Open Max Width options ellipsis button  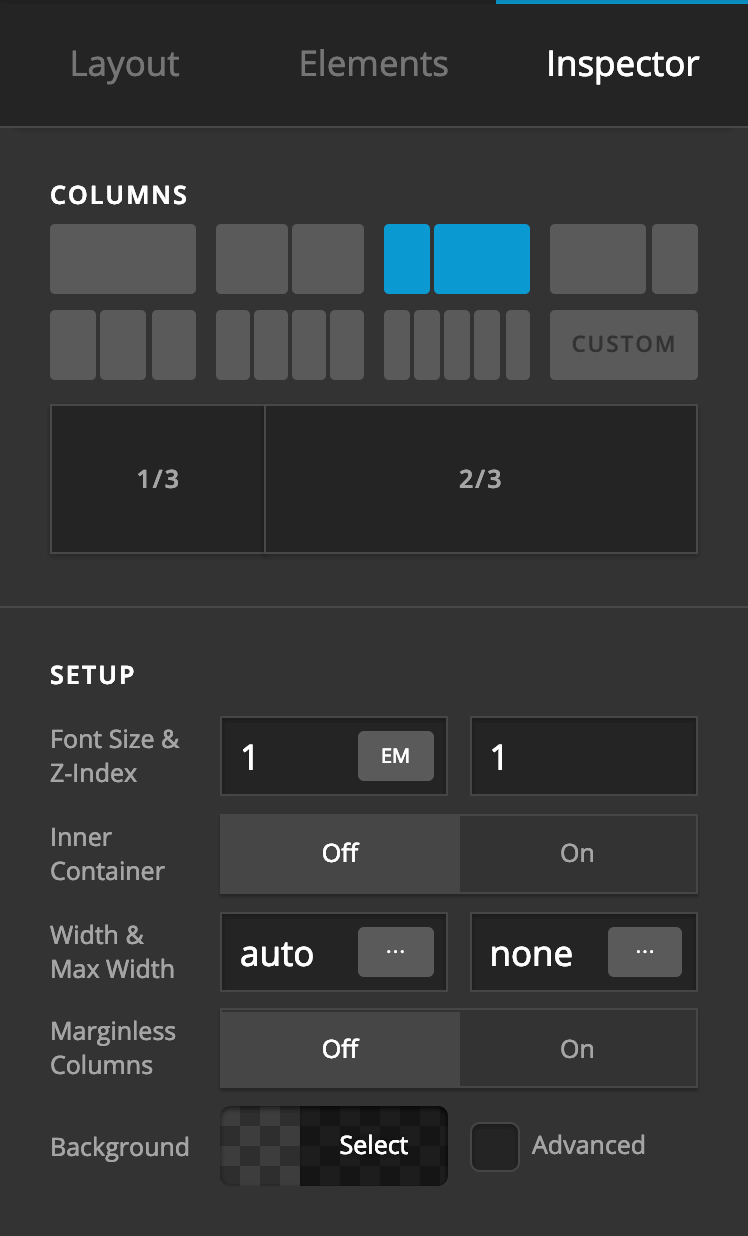click(x=645, y=952)
